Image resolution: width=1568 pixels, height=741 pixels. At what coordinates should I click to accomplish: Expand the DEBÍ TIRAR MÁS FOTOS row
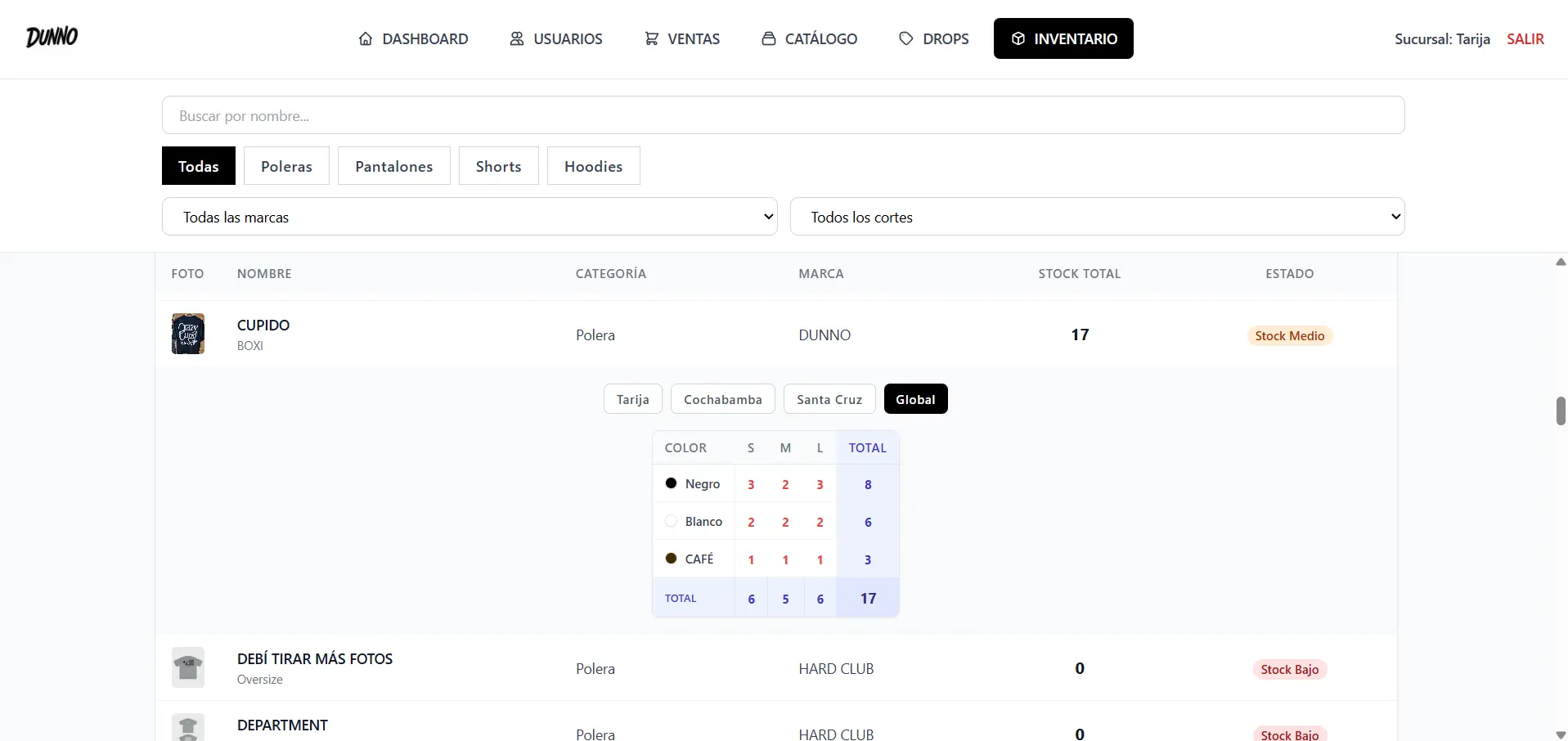[x=776, y=668]
